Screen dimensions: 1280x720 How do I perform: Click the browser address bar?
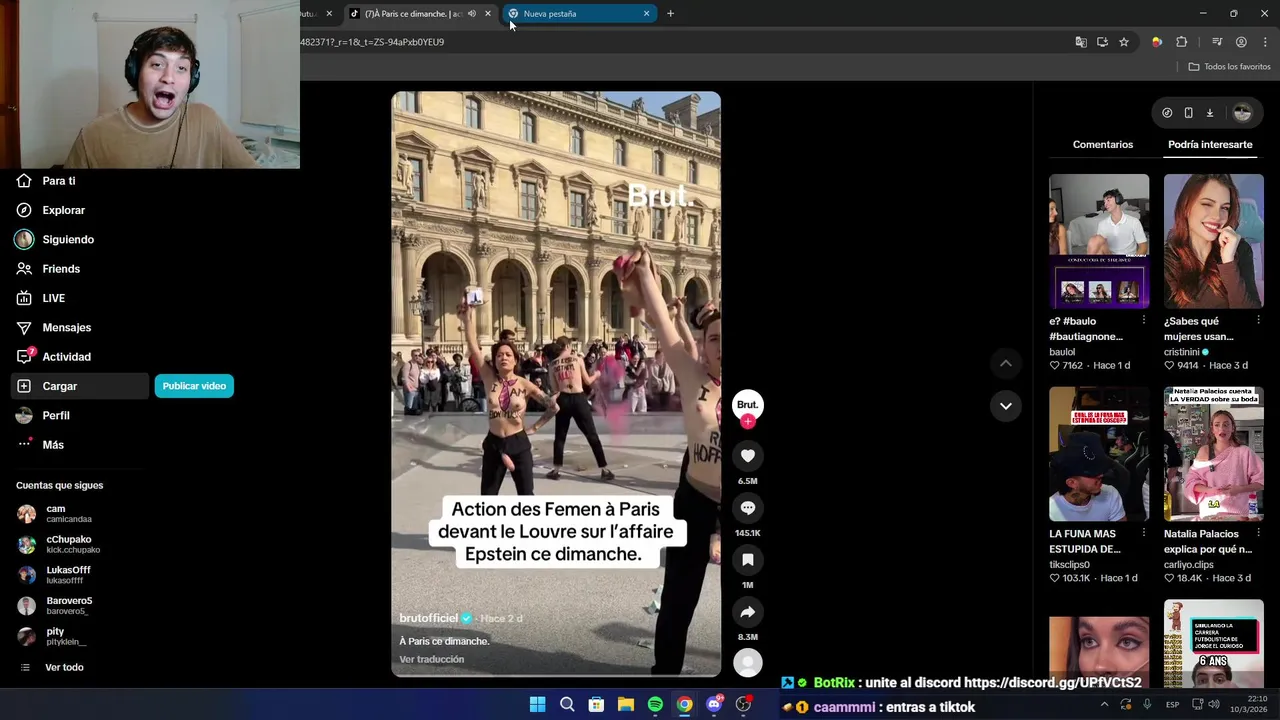point(680,42)
